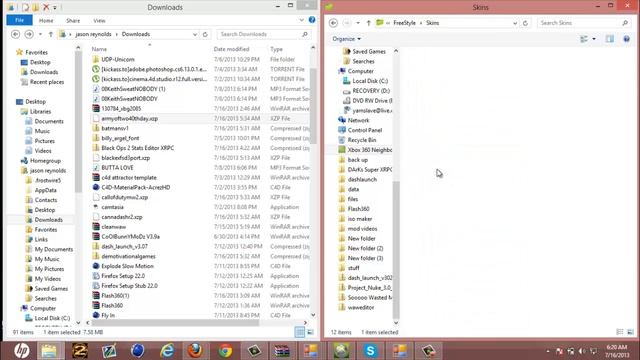Open recent locations dropdown in Downloads window

click(x=40, y=34)
